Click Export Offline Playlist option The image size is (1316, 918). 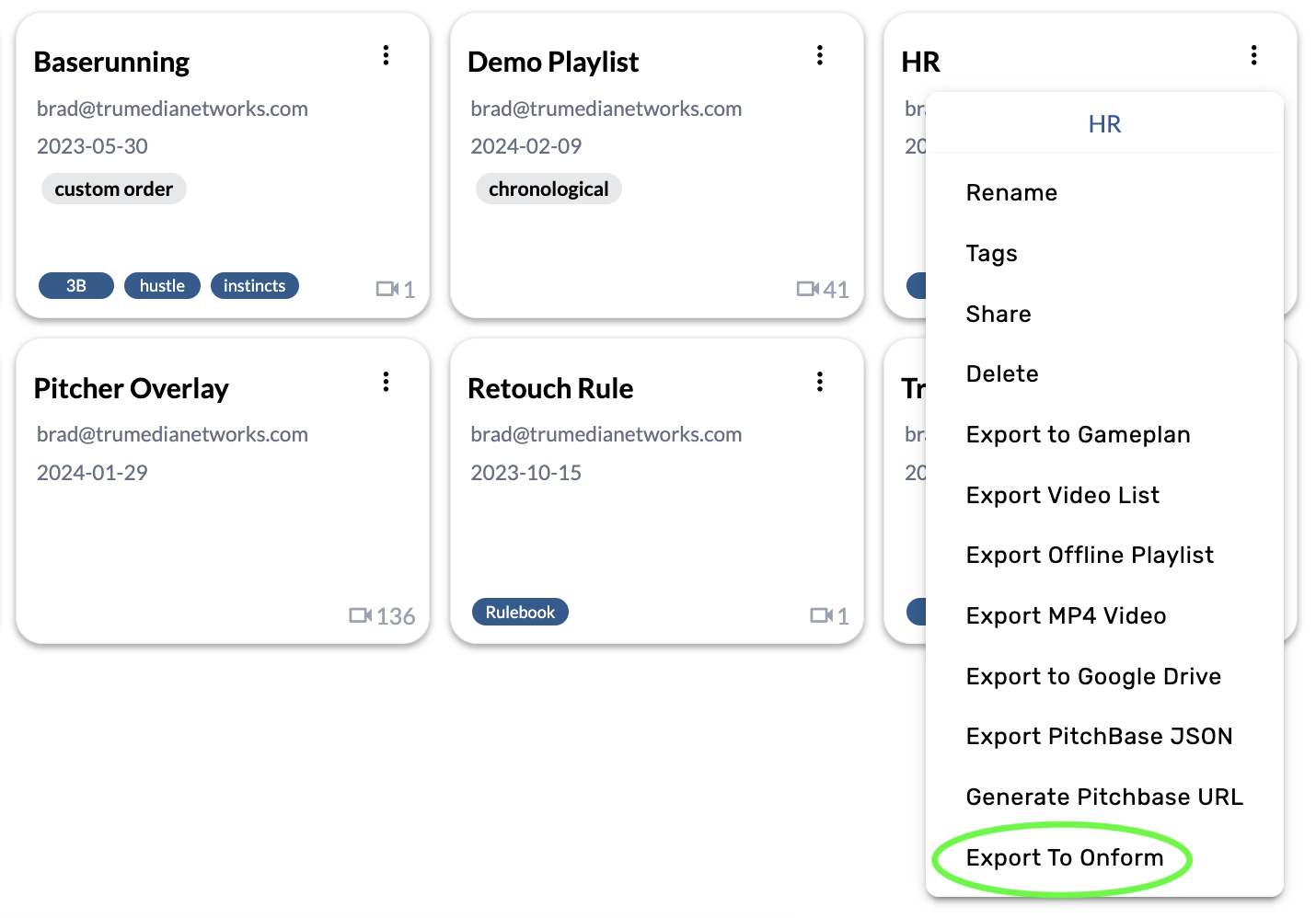click(x=1090, y=556)
